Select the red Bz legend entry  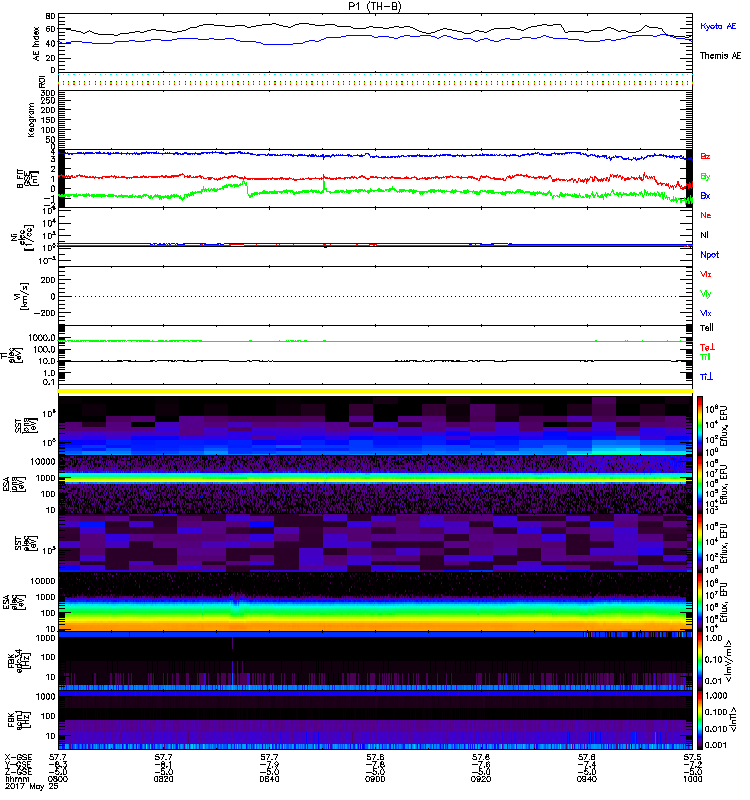pos(706,157)
